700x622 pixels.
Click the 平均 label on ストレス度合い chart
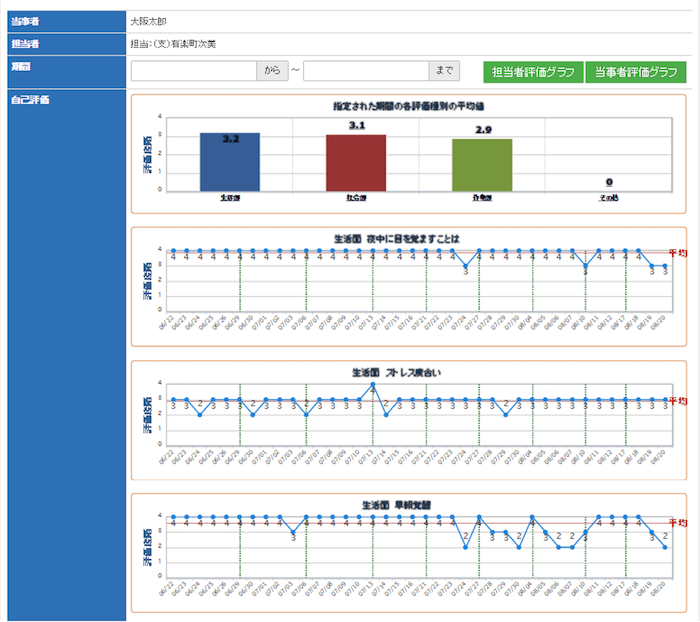[x=677, y=400]
